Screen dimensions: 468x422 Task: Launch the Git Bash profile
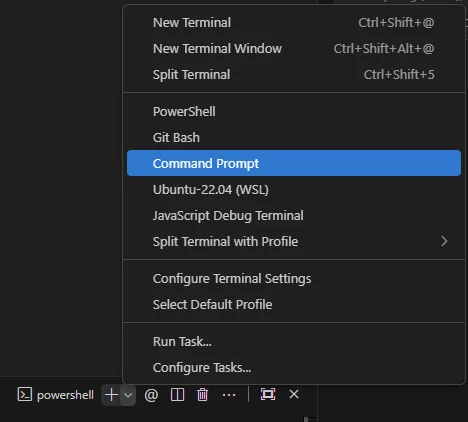[x=294, y=138]
